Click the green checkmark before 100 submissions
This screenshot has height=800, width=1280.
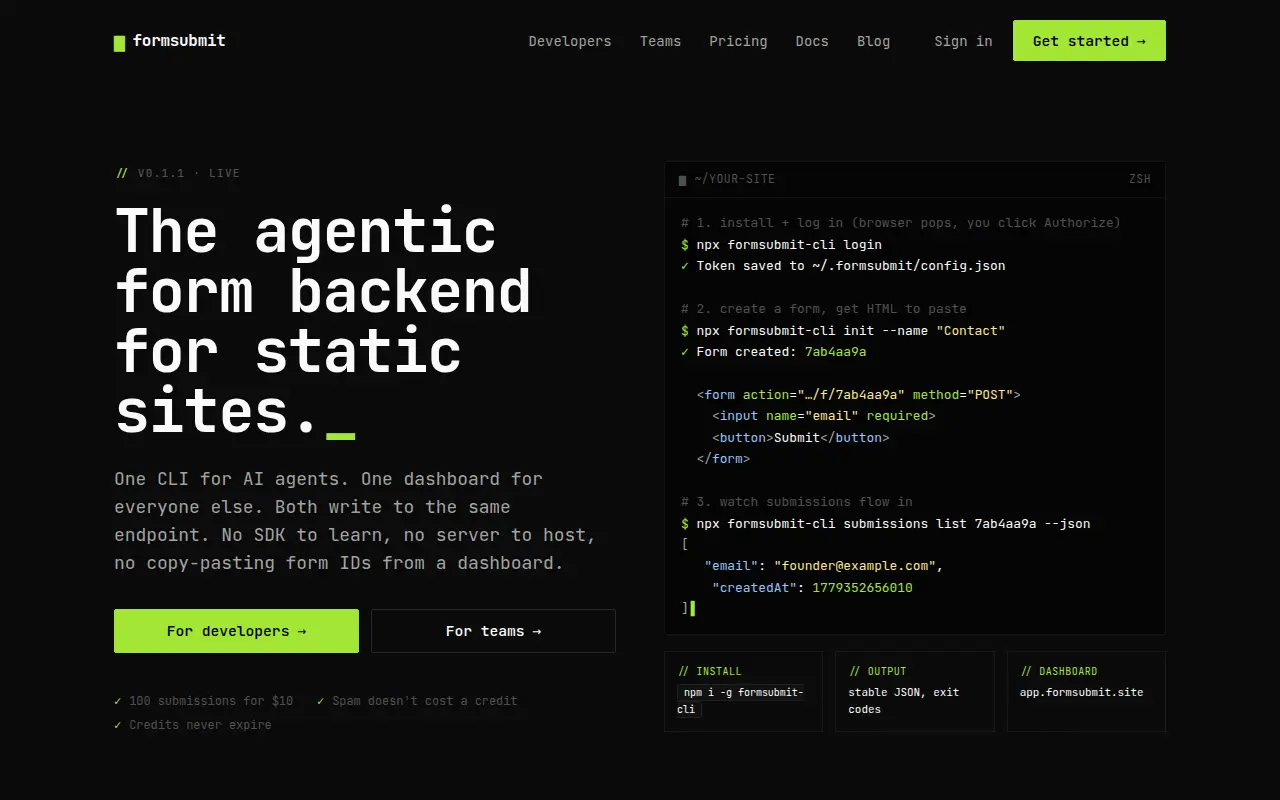pos(118,701)
